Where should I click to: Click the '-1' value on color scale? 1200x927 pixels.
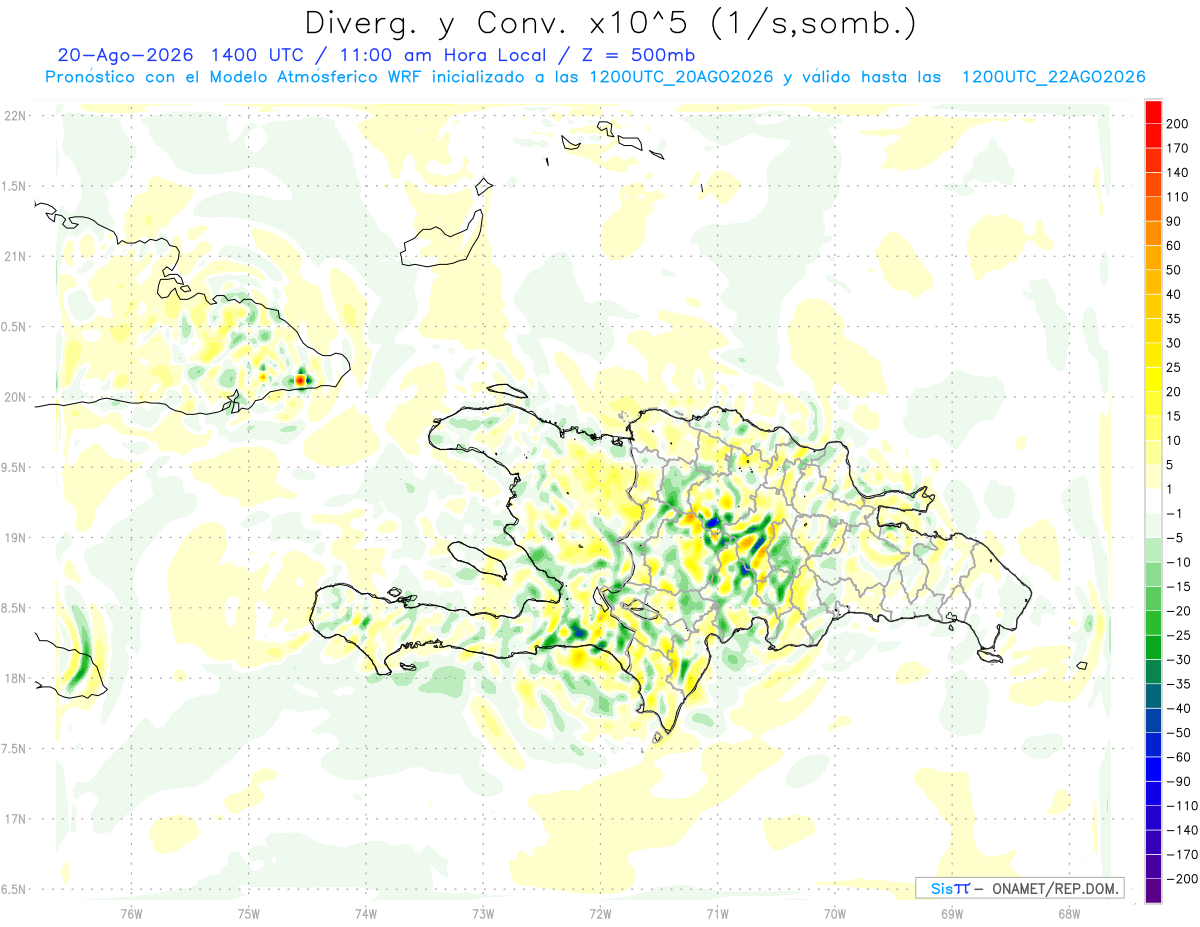(1176, 514)
